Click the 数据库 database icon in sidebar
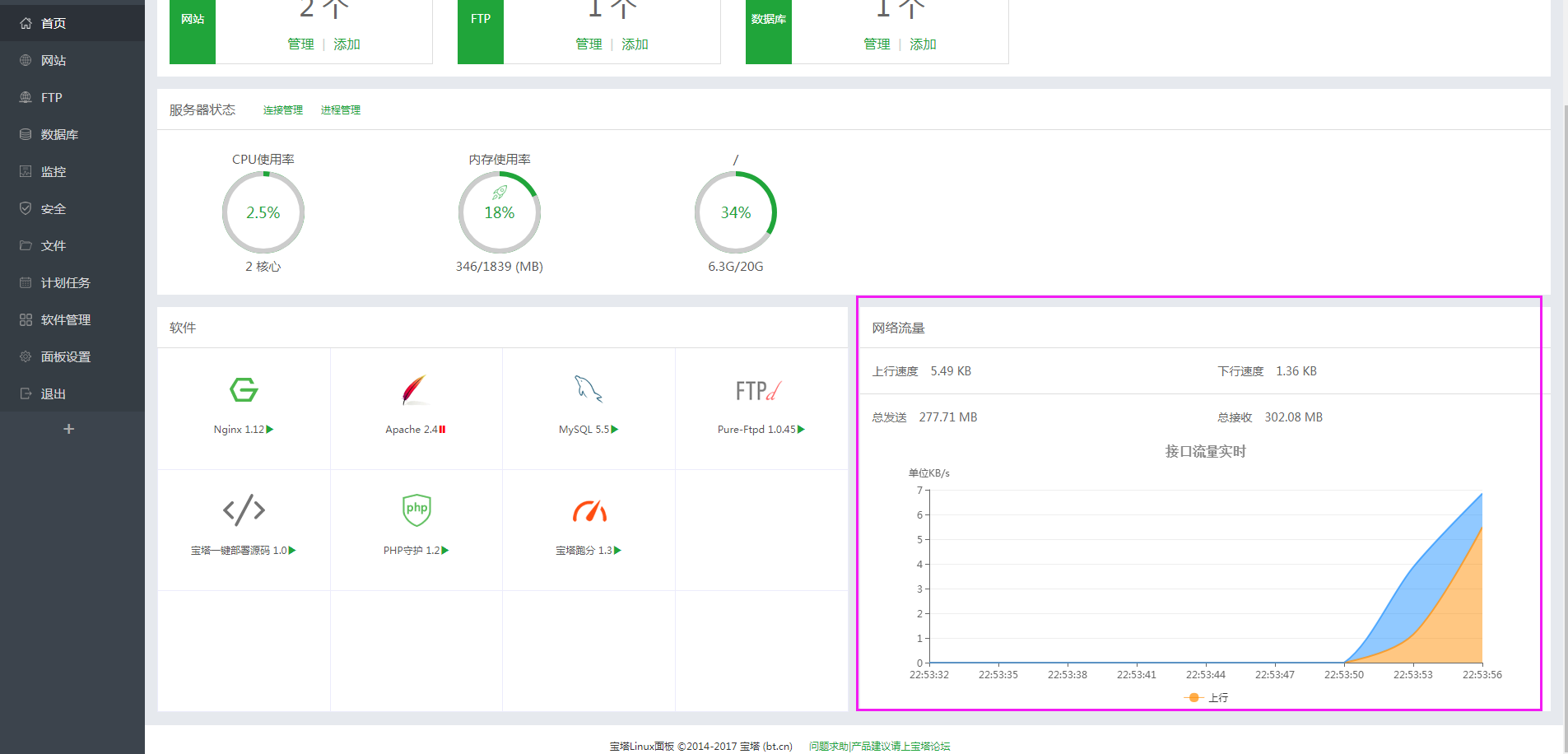 click(x=26, y=134)
